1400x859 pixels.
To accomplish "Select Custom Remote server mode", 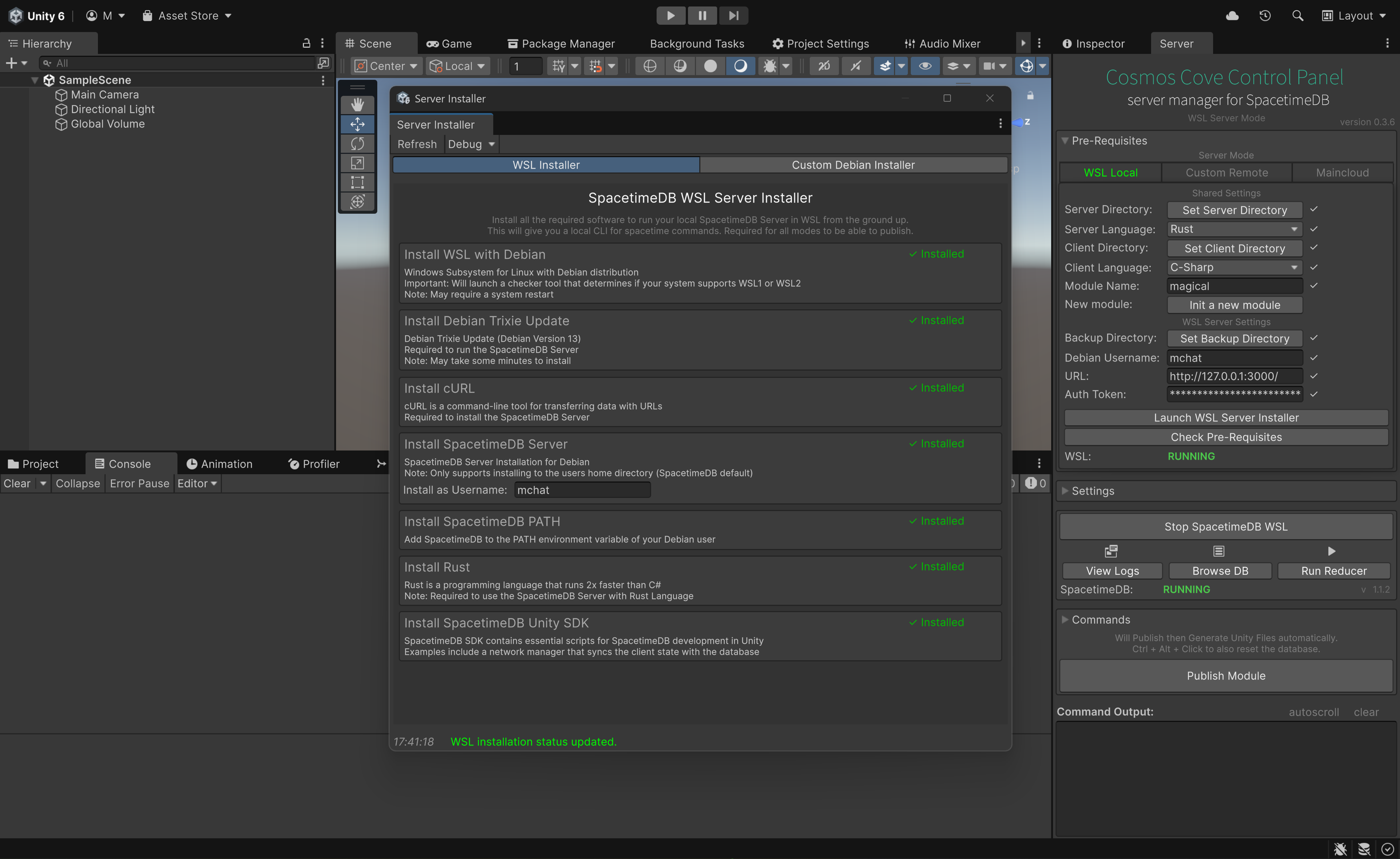I will pos(1227,172).
